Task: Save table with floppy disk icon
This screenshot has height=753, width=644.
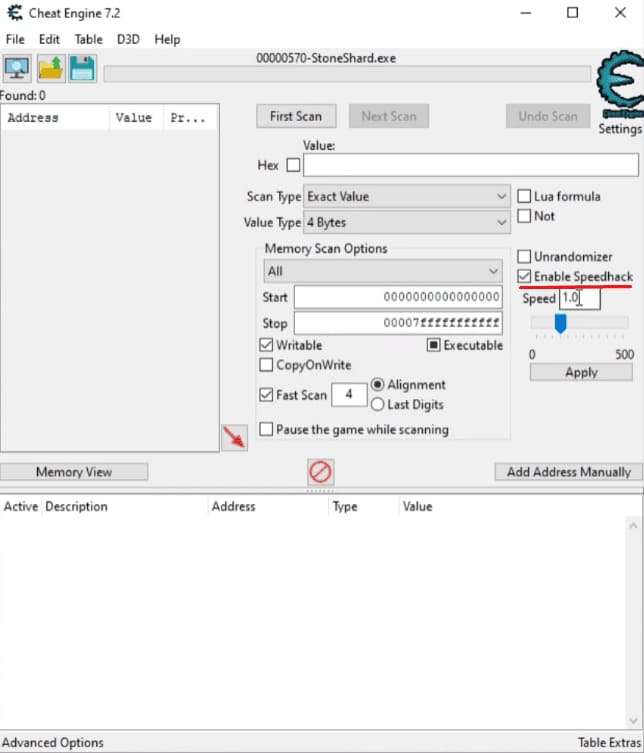Action: click(83, 69)
